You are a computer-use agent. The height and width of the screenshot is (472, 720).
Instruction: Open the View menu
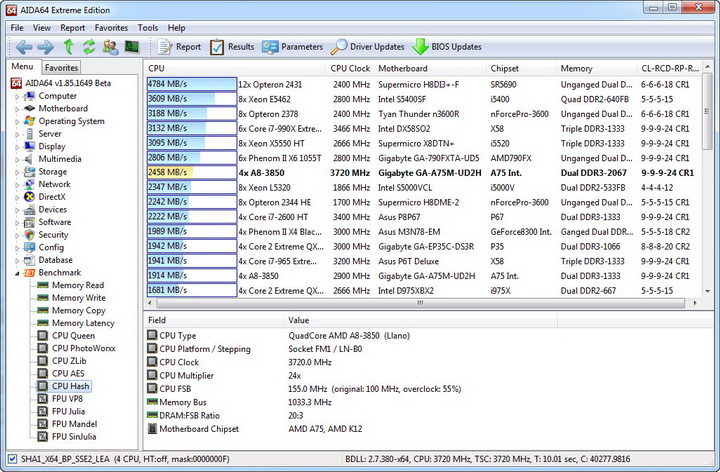click(x=41, y=28)
